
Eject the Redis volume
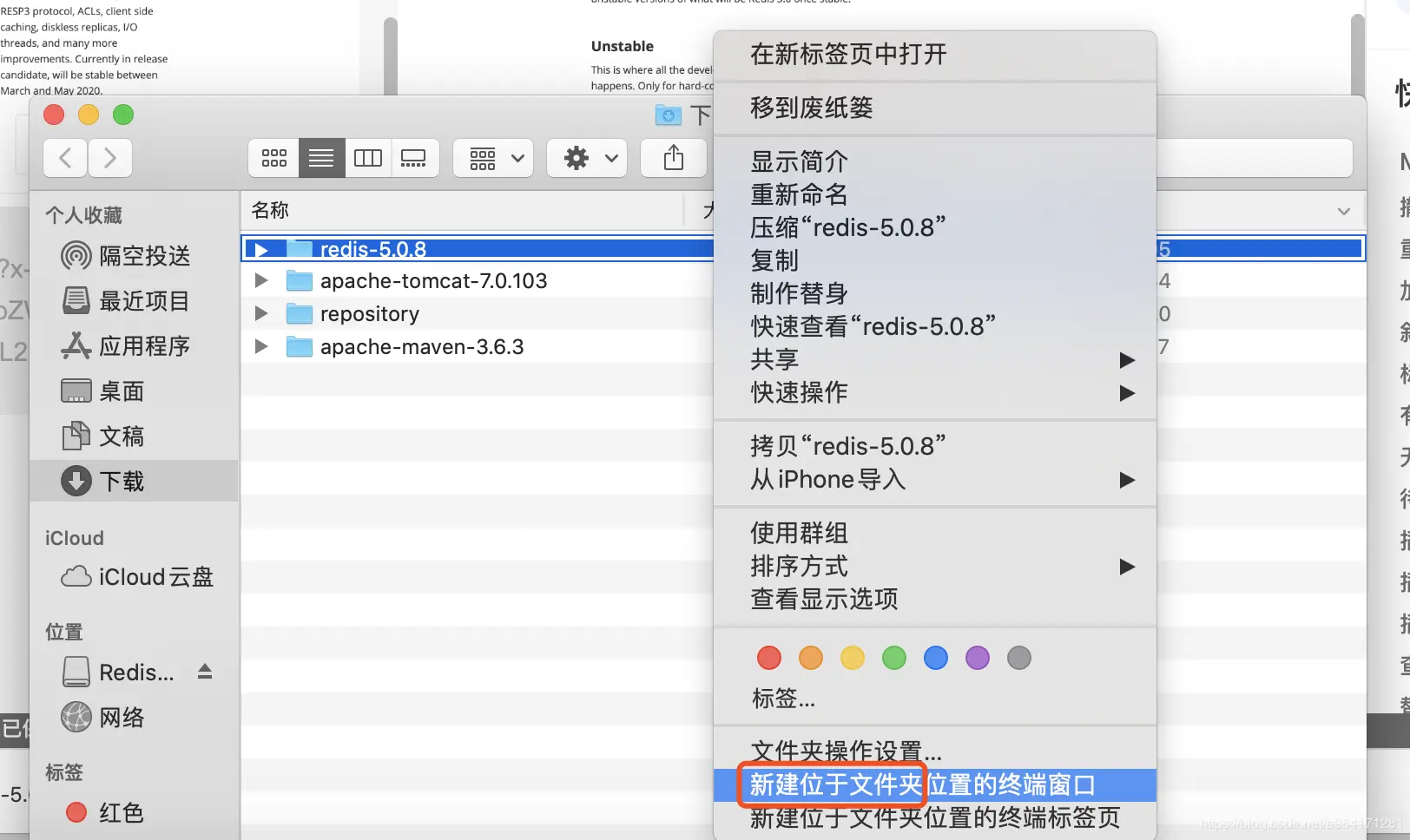click(205, 672)
